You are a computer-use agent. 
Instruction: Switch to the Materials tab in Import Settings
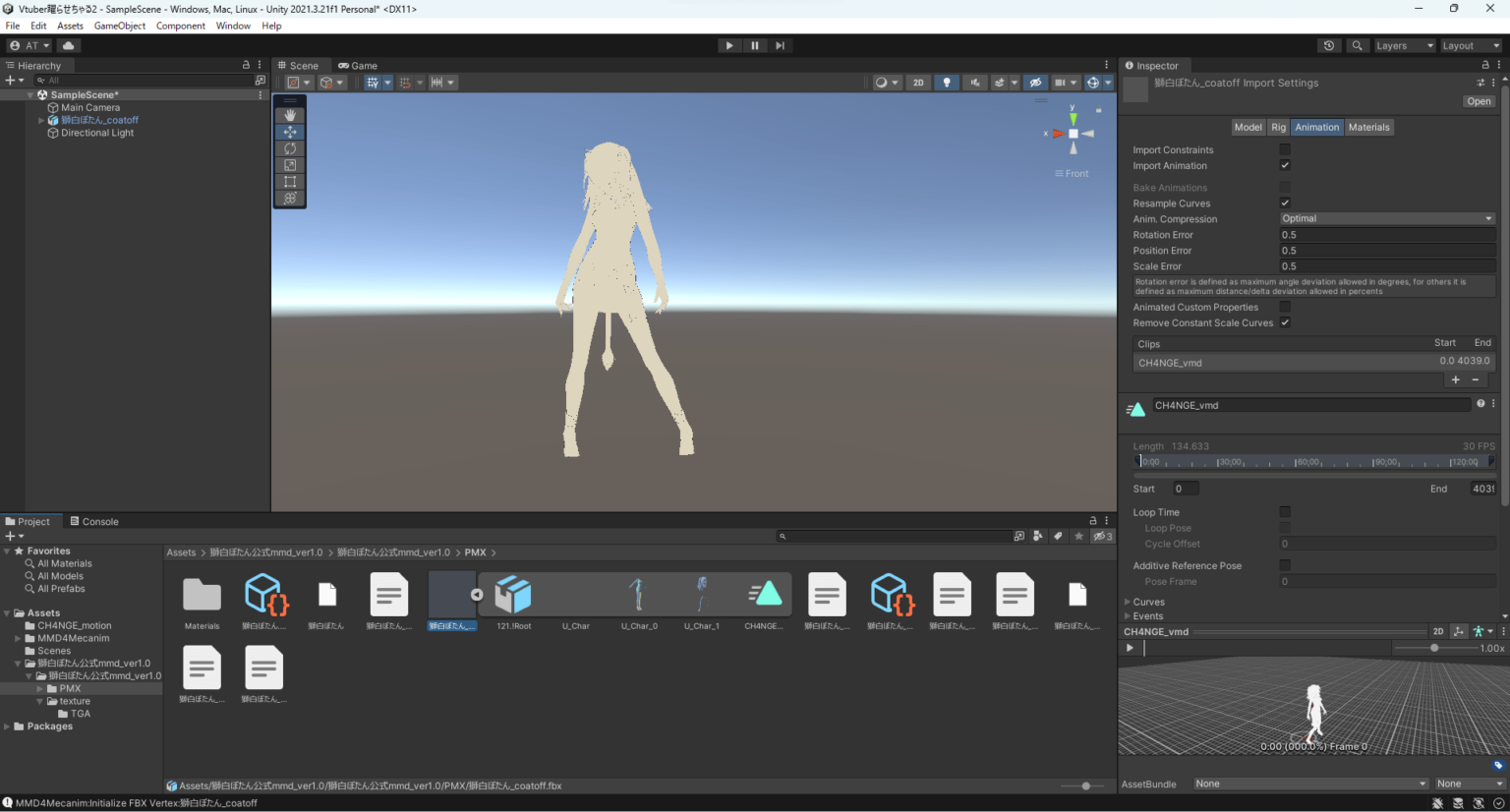click(x=1368, y=127)
